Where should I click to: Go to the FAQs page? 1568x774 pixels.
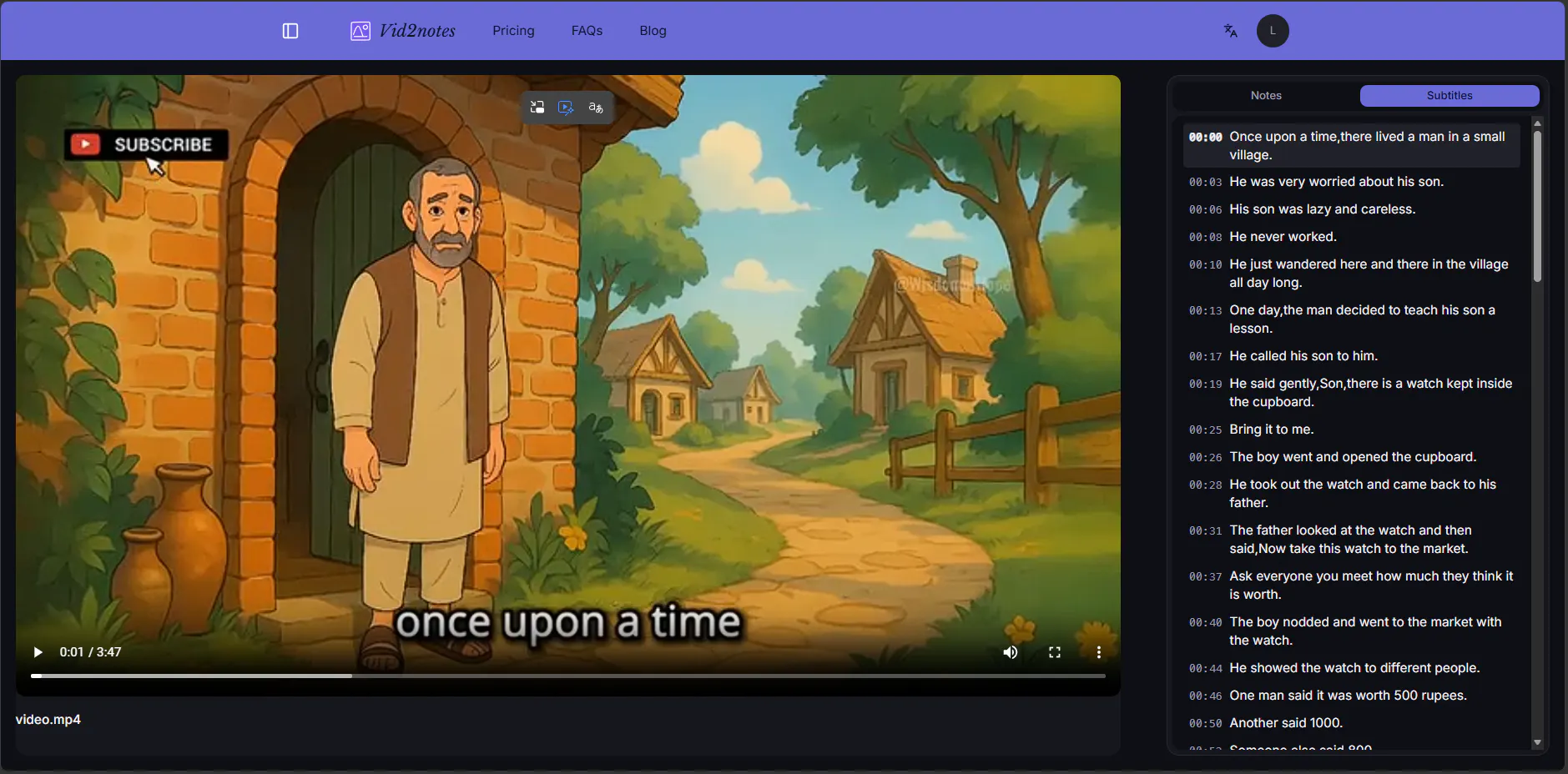[587, 31]
